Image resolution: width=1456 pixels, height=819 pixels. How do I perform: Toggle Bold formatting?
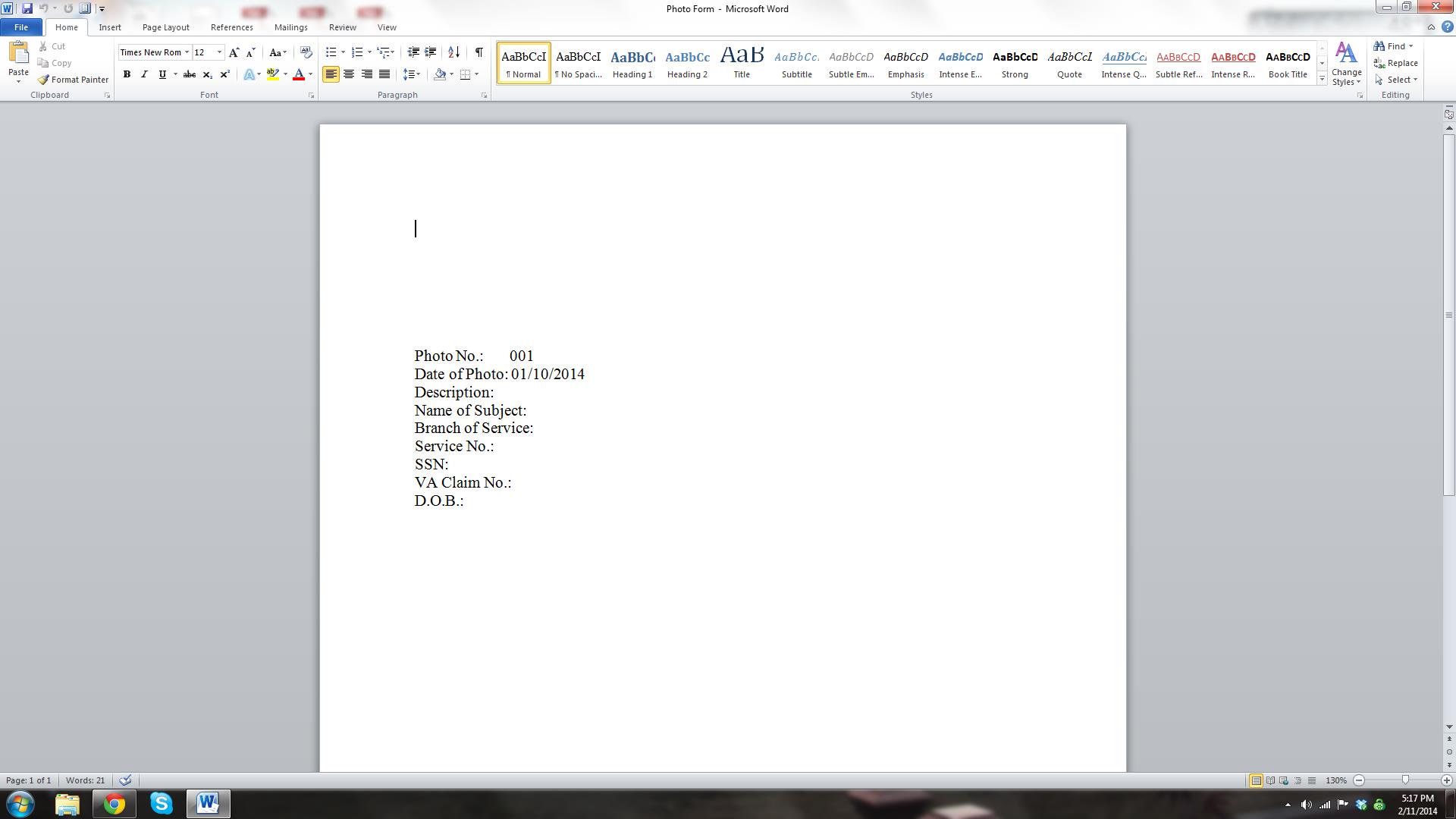pos(127,74)
